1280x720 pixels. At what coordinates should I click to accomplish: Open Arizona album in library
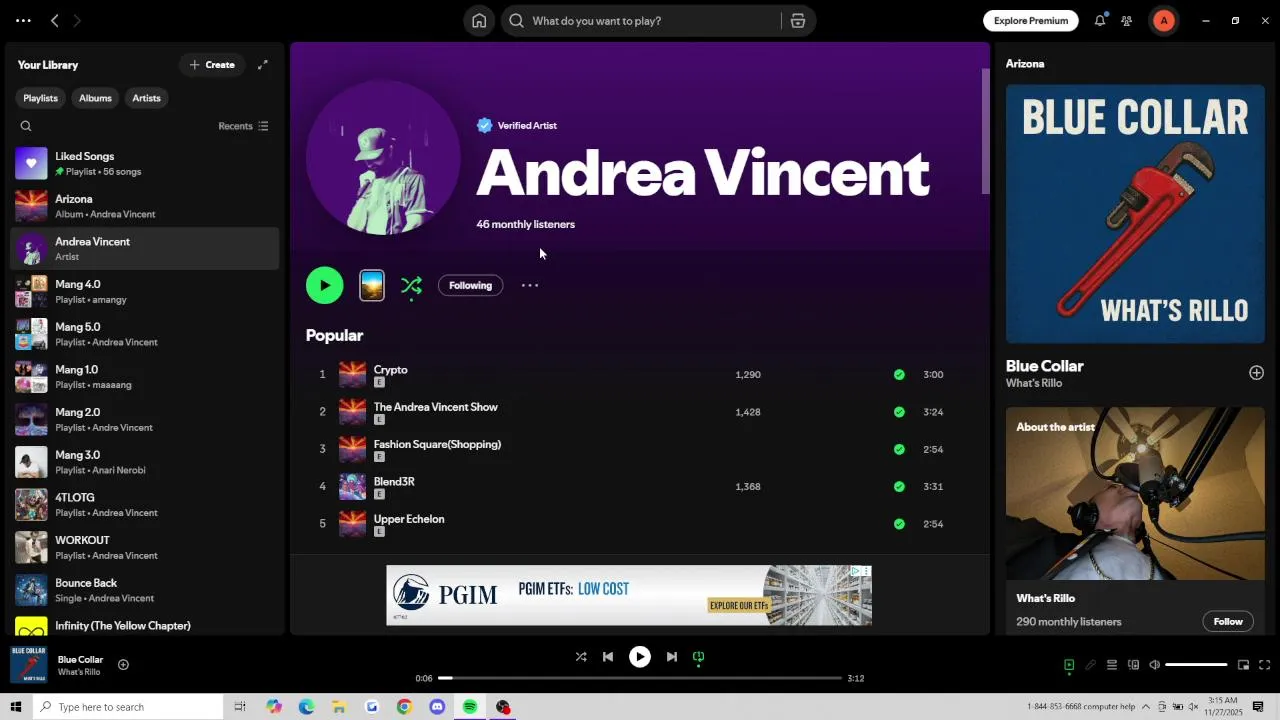point(145,206)
